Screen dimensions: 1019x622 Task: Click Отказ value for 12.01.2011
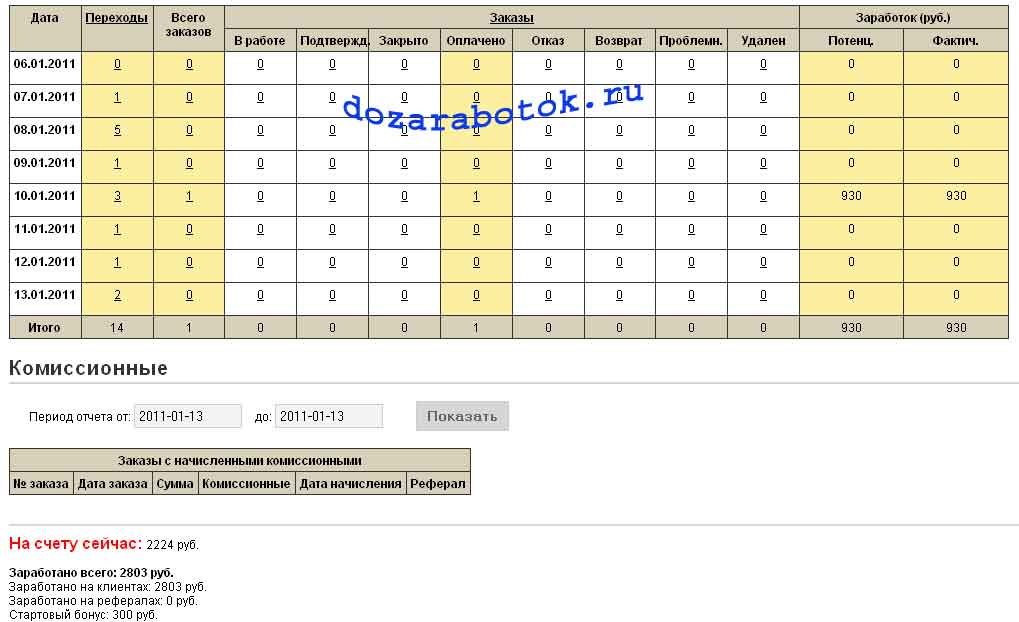click(x=548, y=262)
